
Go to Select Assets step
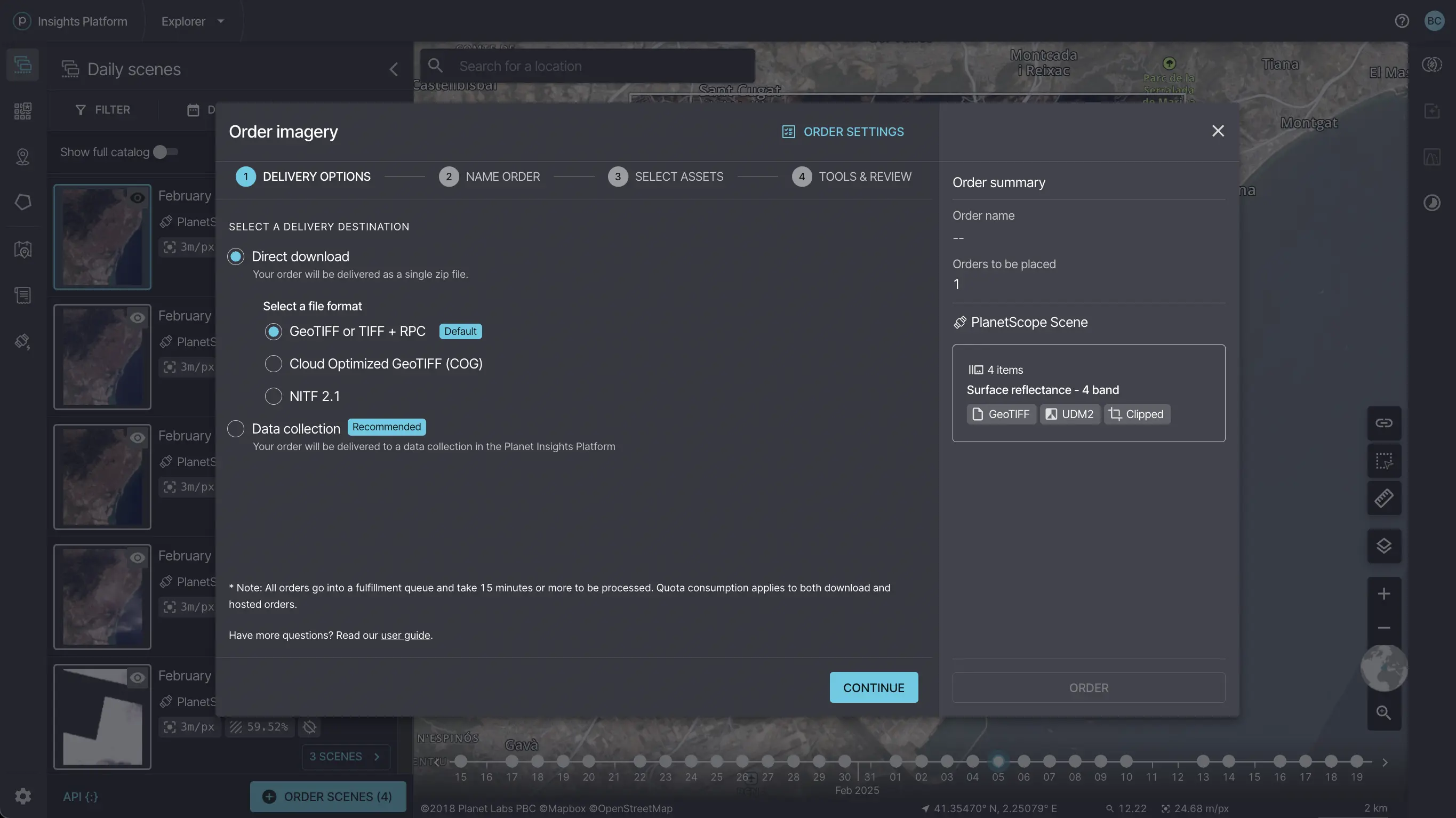pyautogui.click(x=665, y=177)
